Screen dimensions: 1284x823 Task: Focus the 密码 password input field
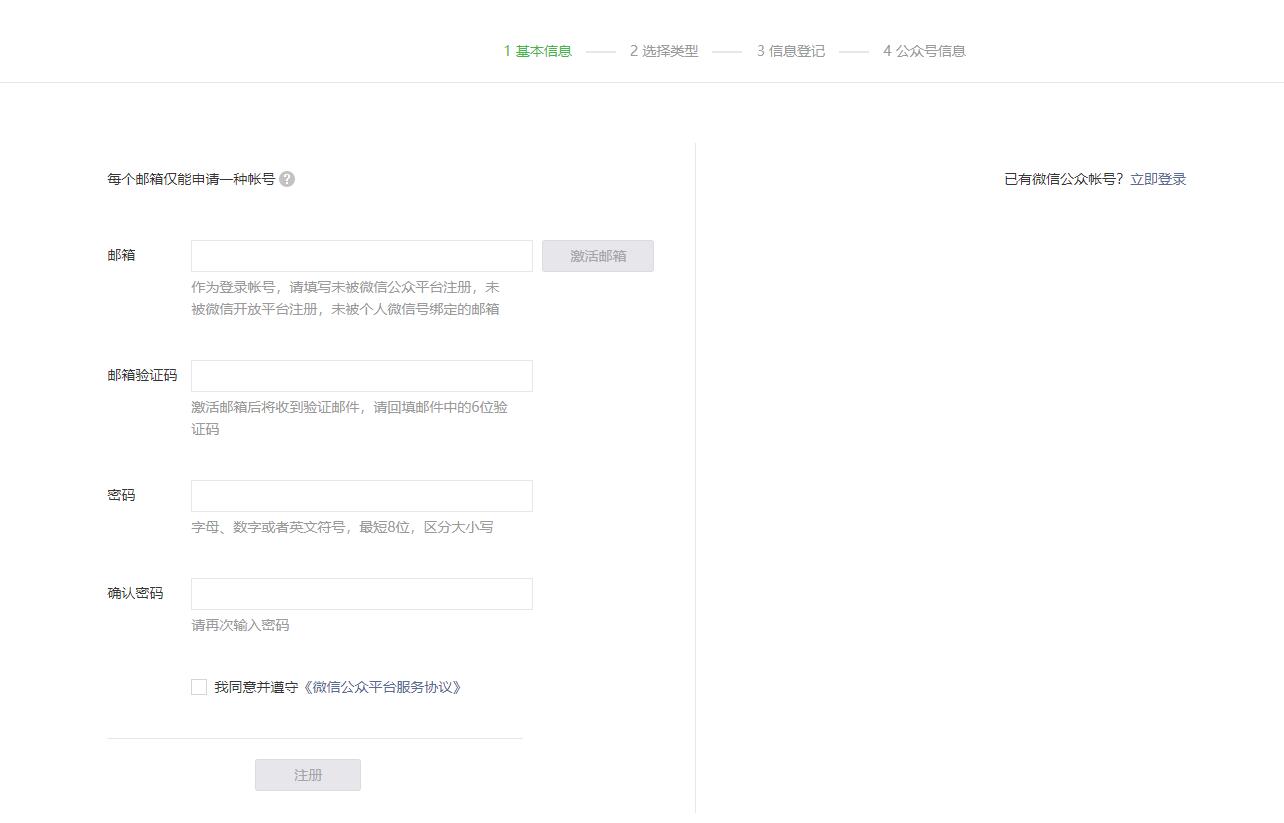[362, 496]
